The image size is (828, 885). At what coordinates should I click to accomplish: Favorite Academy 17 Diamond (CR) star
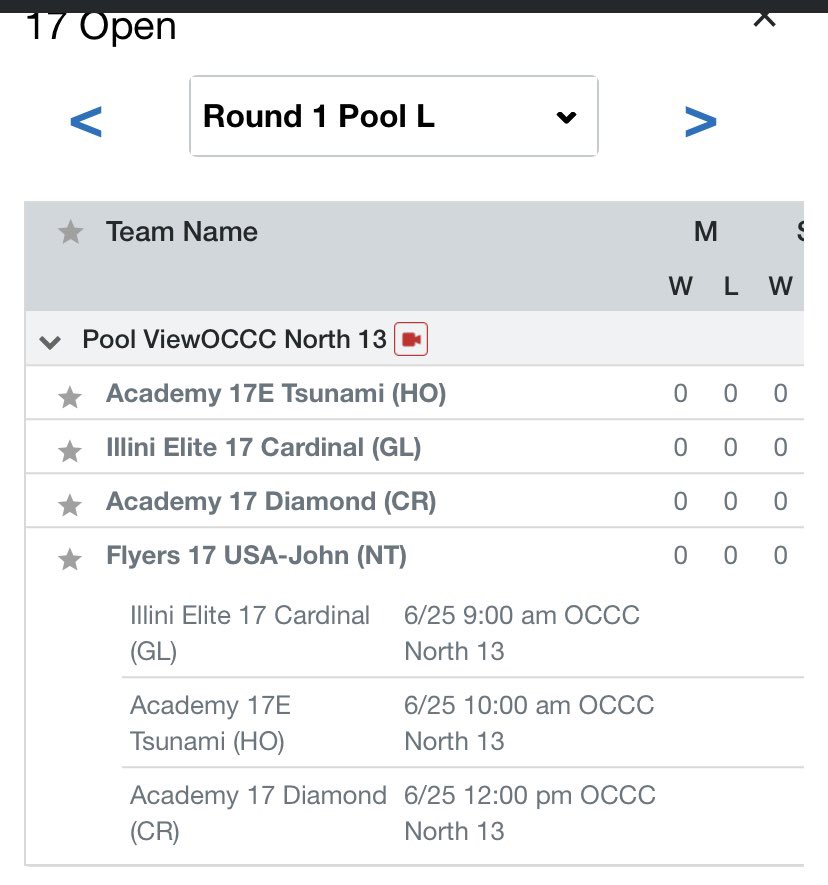70,505
